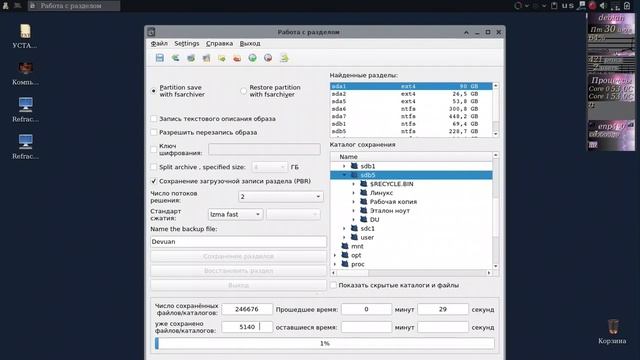
Task: Click the Name column header in tree
Action: pos(411,157)
